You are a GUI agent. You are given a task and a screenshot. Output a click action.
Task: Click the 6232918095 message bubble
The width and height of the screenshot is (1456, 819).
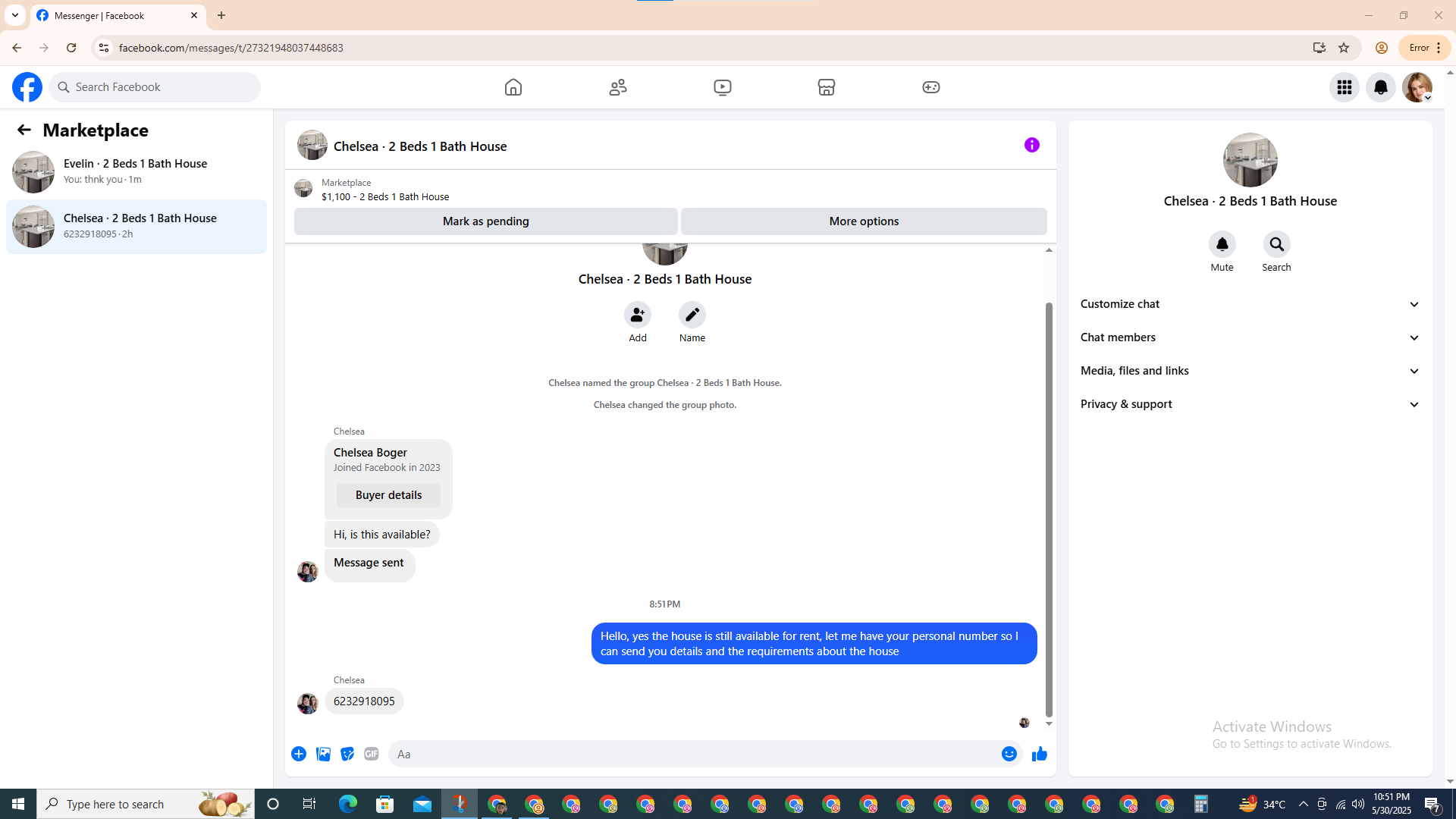pyautogui.click(x=364, y=701)
